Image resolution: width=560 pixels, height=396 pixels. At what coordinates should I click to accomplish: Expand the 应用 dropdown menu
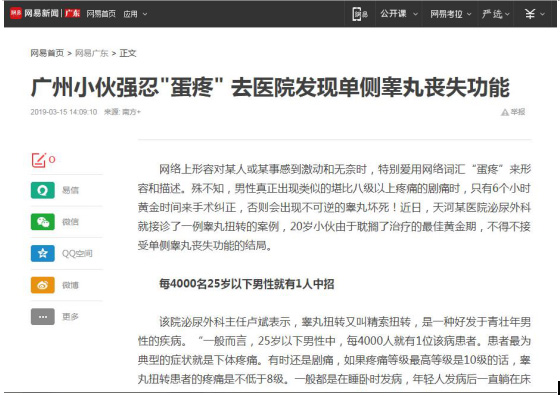135,14
